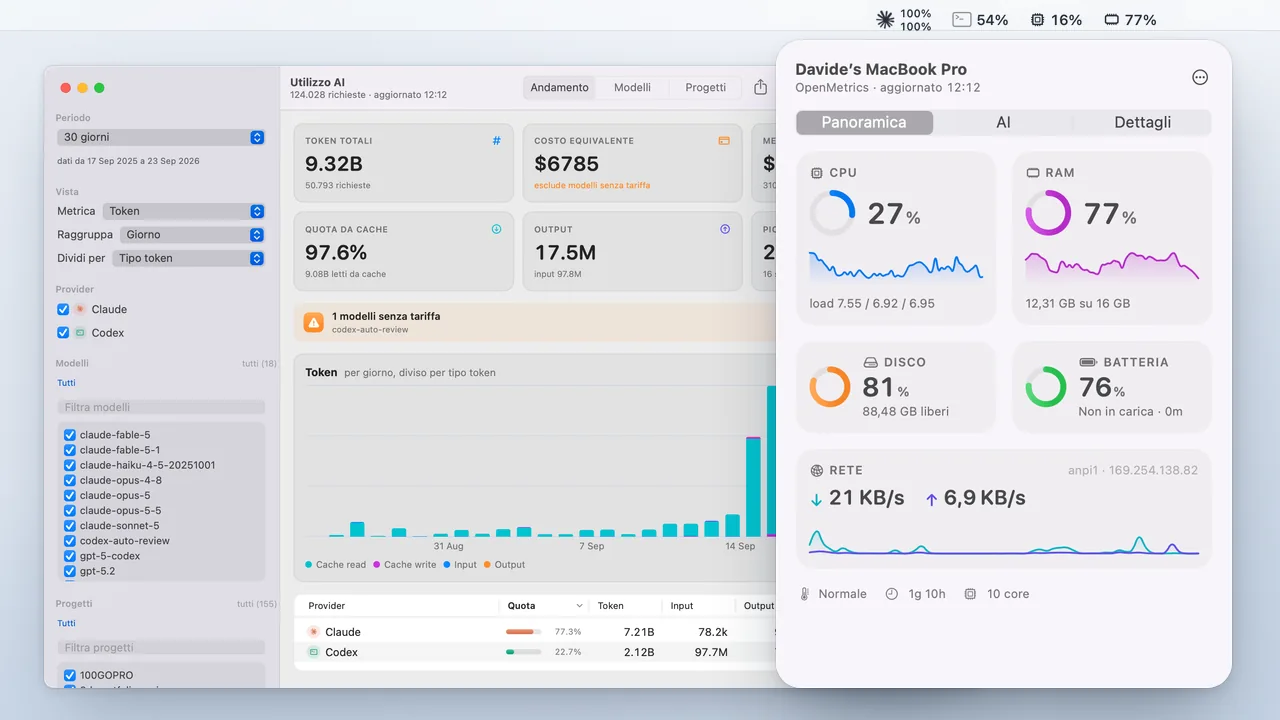Image resolution: width=1280 pixels, height=720 pixels.
Task: Click the RAM icon in the RAM card
Action: [1033, 173]
